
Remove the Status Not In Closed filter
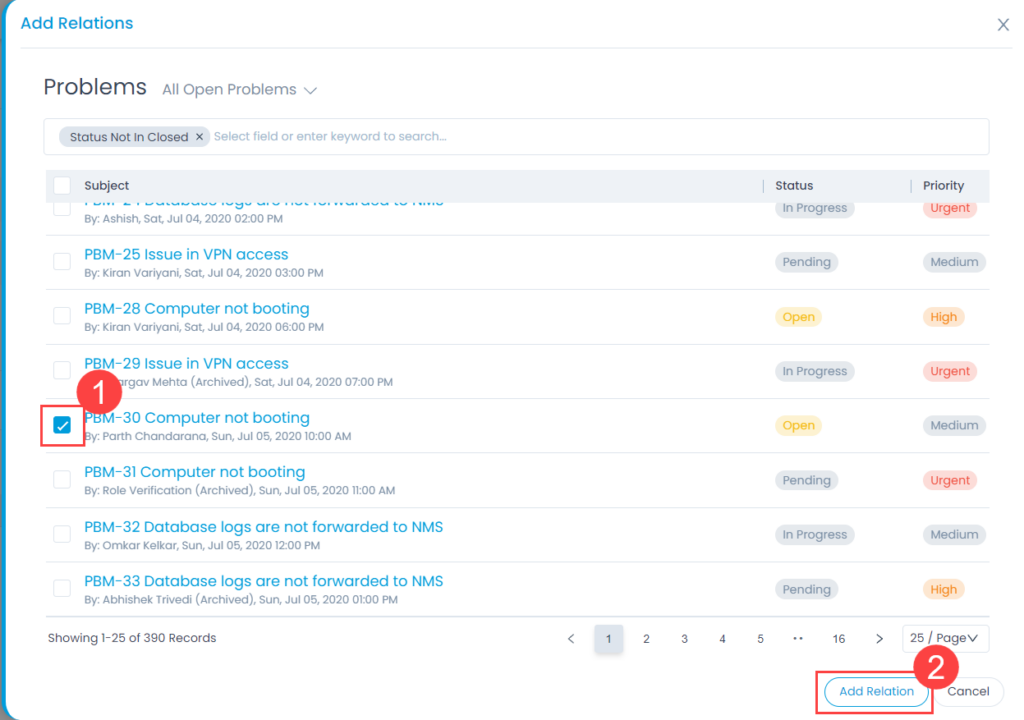(x=199, y=137)
